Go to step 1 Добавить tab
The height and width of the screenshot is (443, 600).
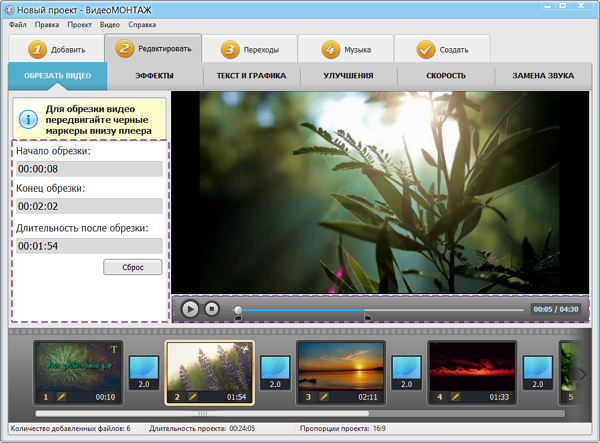pyautogui.click(x=56, y=49)
